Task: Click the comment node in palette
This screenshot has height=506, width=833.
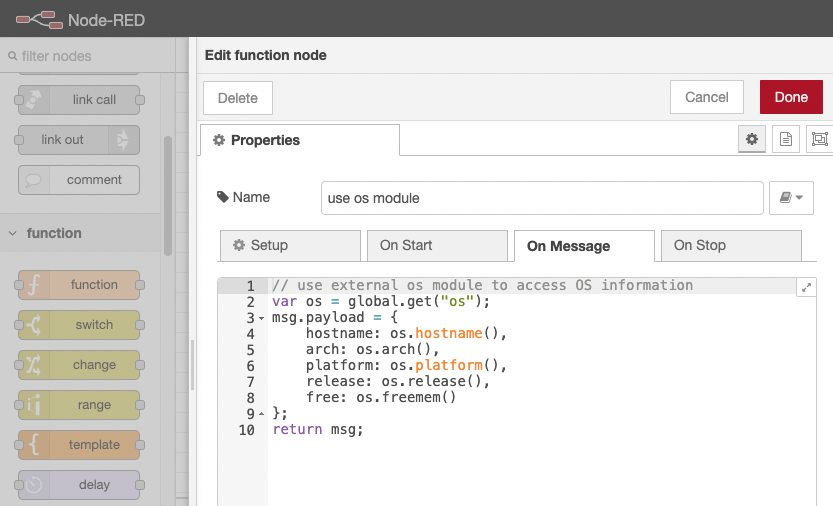Action: click(79, 180)
